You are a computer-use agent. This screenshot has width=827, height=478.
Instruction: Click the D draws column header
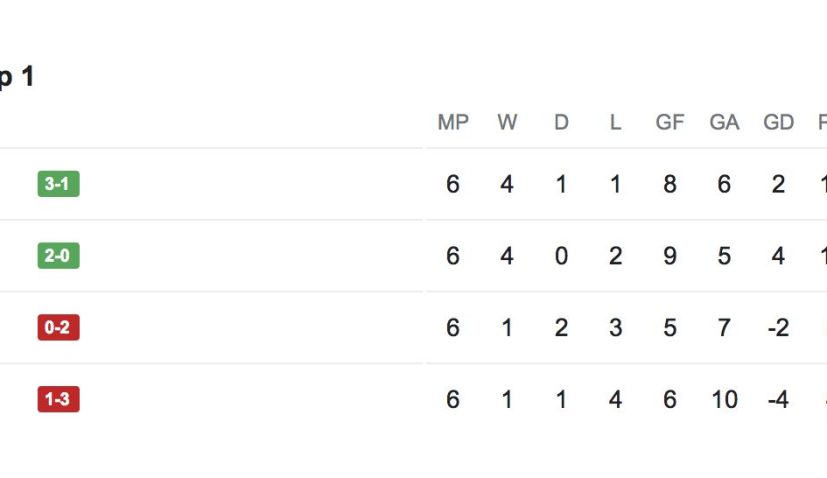(x=561, y=122)
